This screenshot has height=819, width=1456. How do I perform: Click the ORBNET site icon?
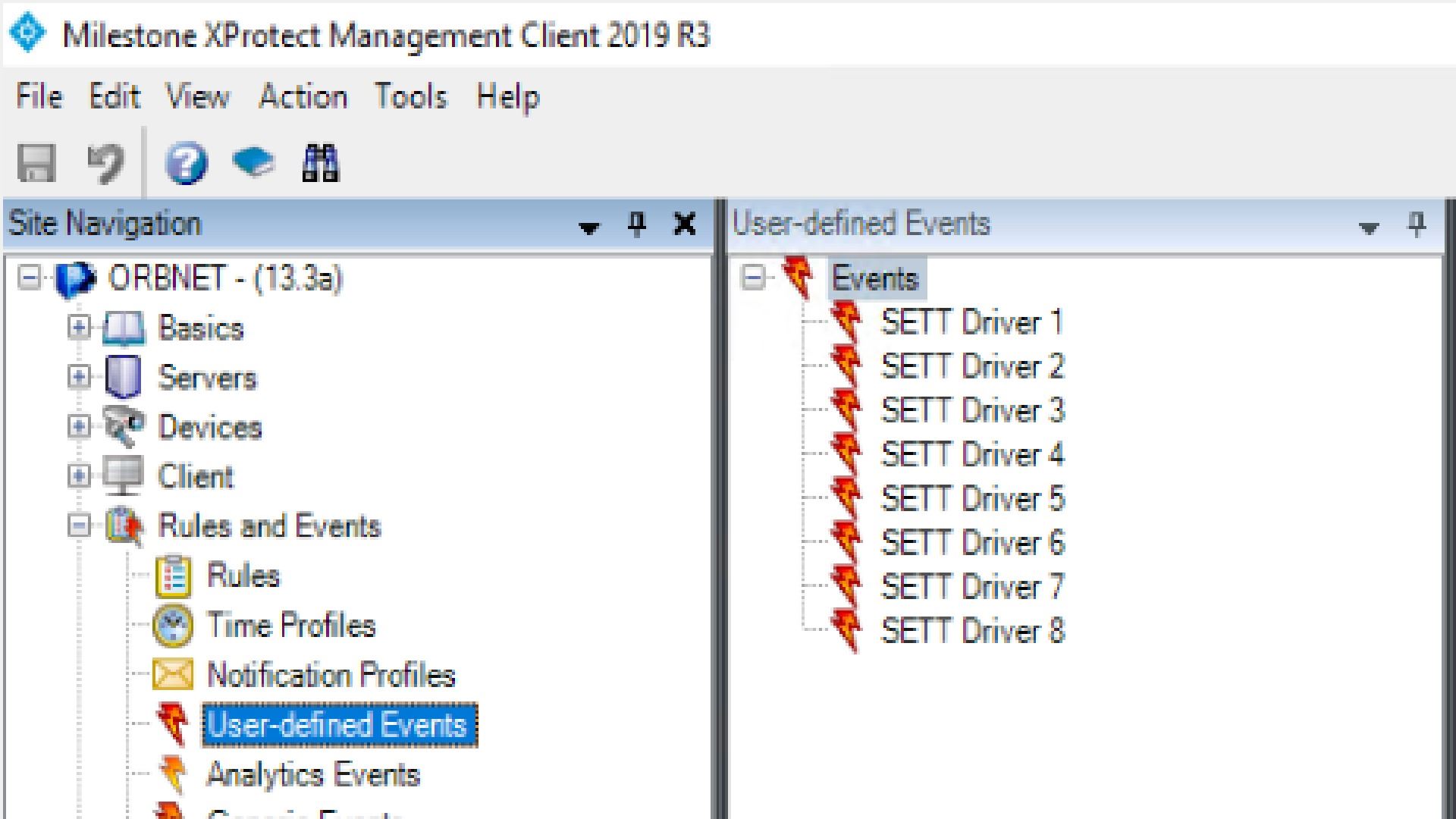coord(75,280)
